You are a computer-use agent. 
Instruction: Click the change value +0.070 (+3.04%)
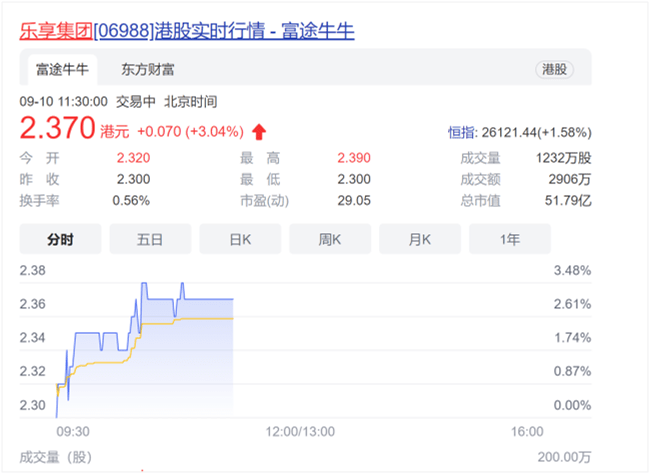191,132
